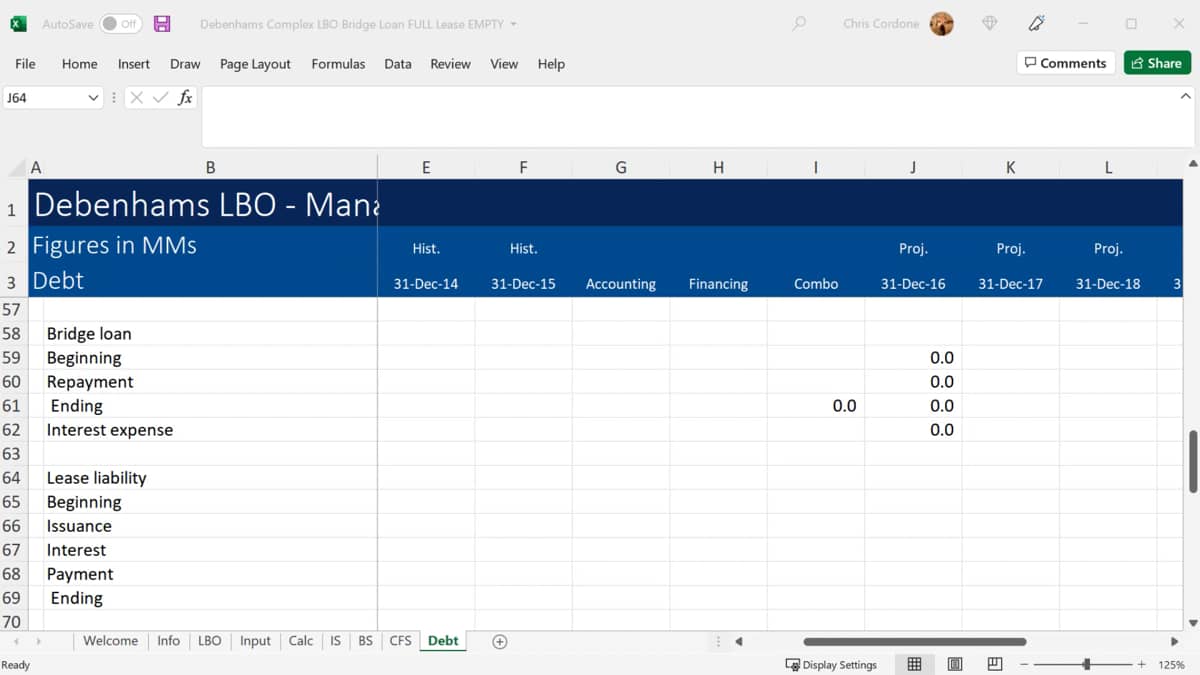This screenshot has height=675, width=1200.
Task: Click the zoom slider handle
Action: coord(1086,665)
